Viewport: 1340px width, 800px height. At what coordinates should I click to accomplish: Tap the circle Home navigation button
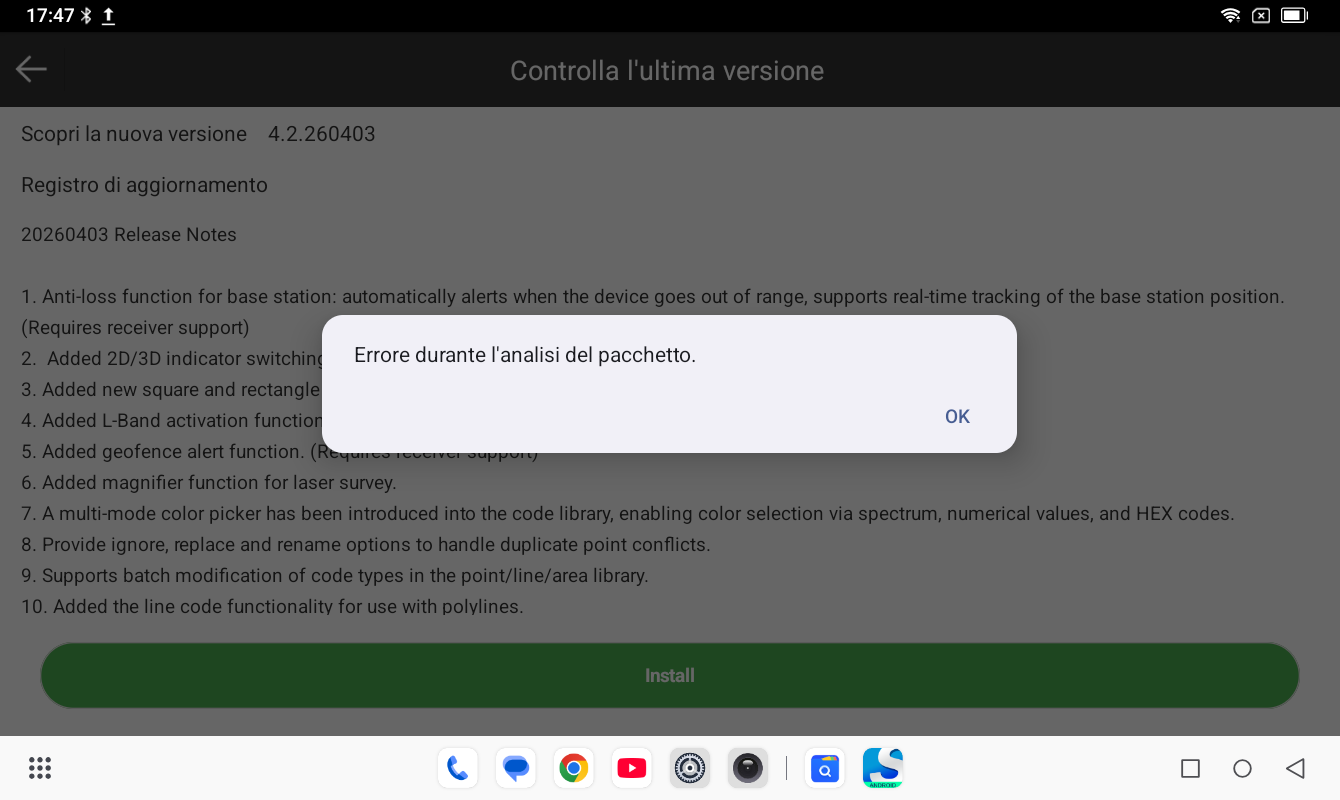pos(1242,768)
